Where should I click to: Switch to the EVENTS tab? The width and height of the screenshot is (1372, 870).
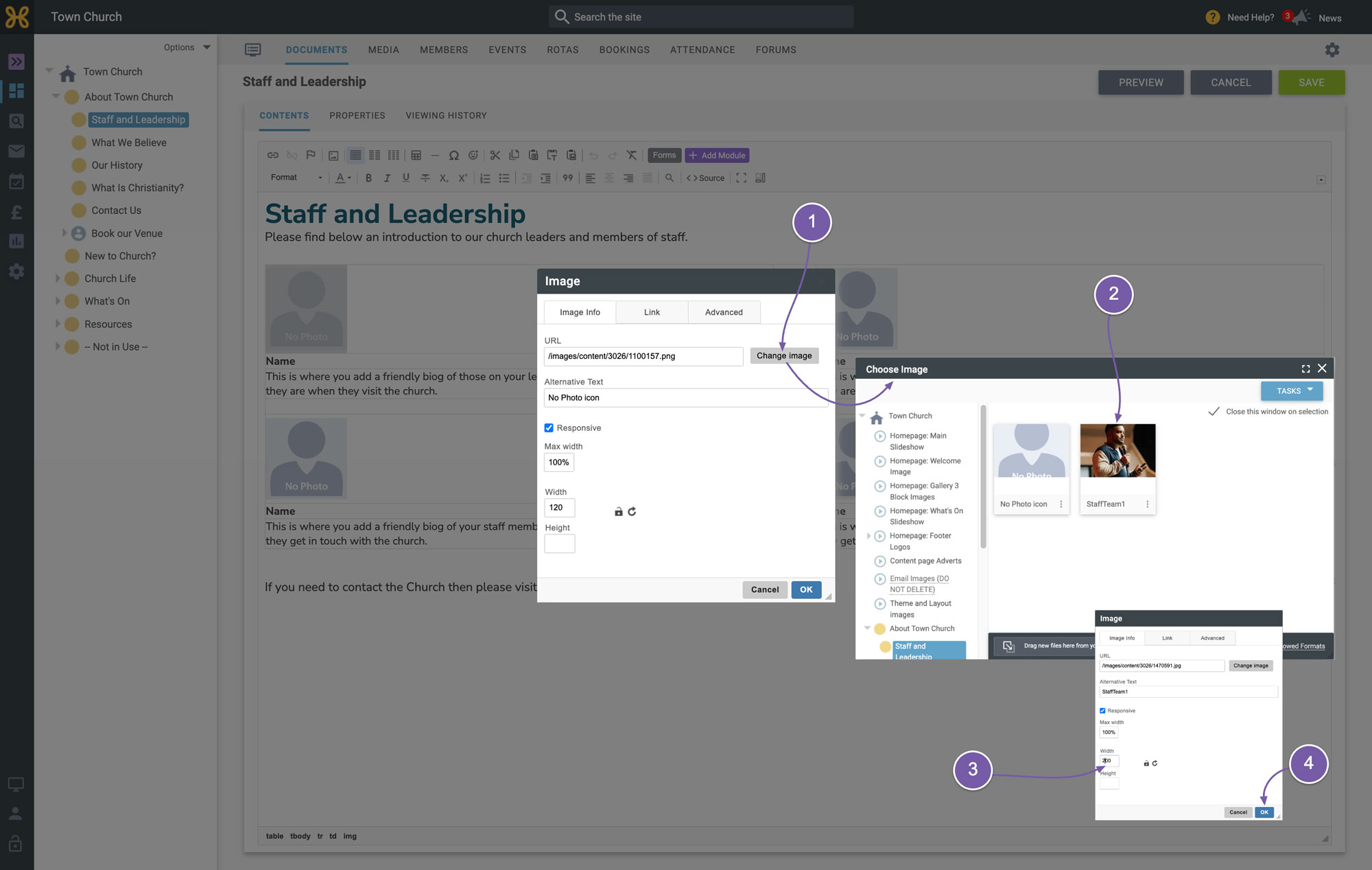pos(508,50)
